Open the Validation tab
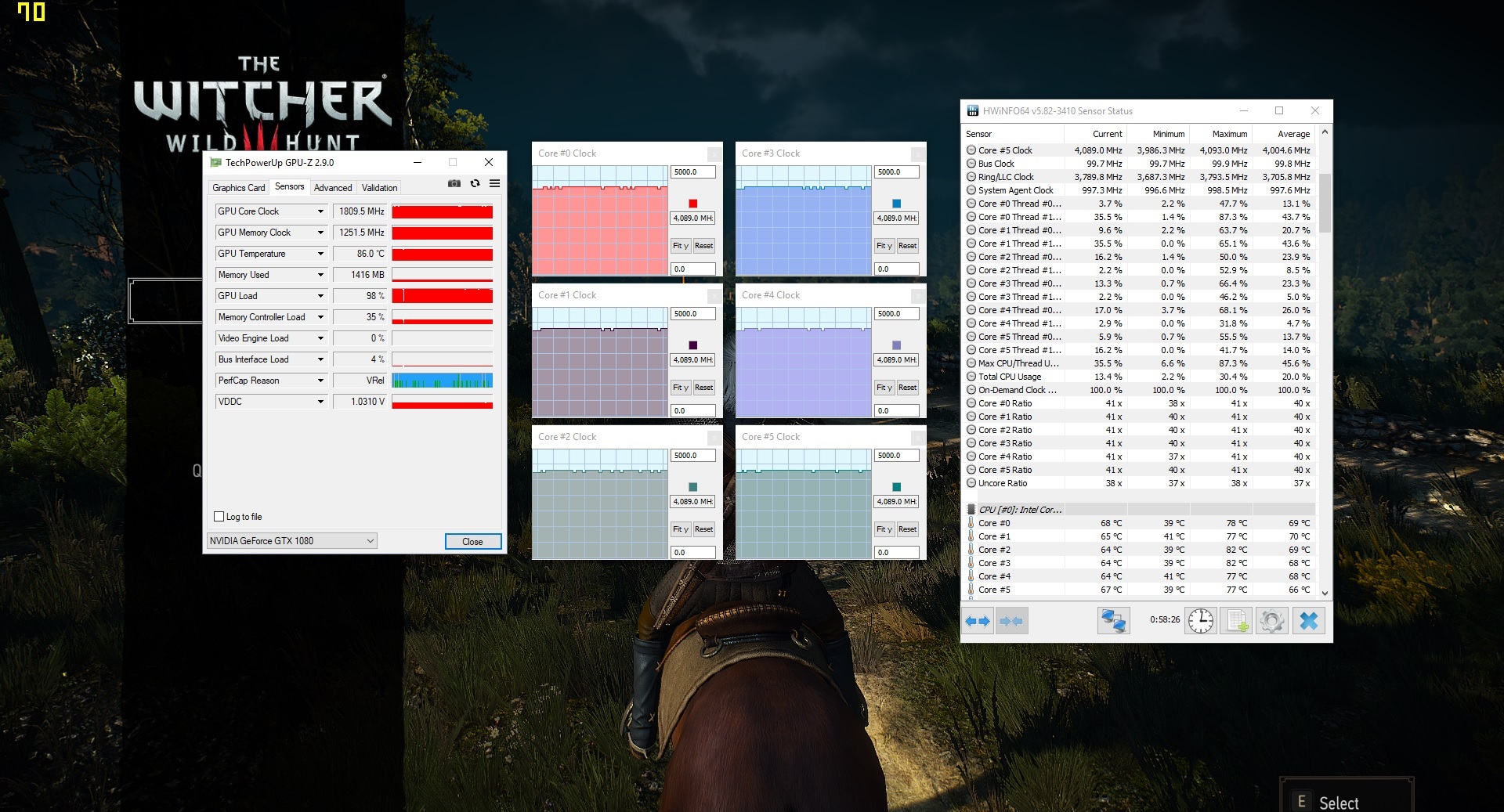This screenshot has height=812, width=1504. (379, 188)
